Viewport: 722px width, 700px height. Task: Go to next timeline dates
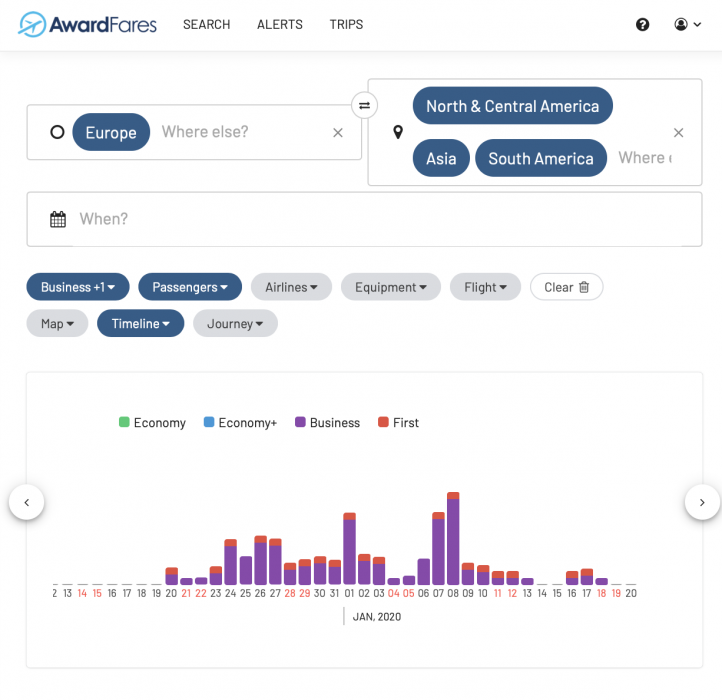click(x=702, y=502)
